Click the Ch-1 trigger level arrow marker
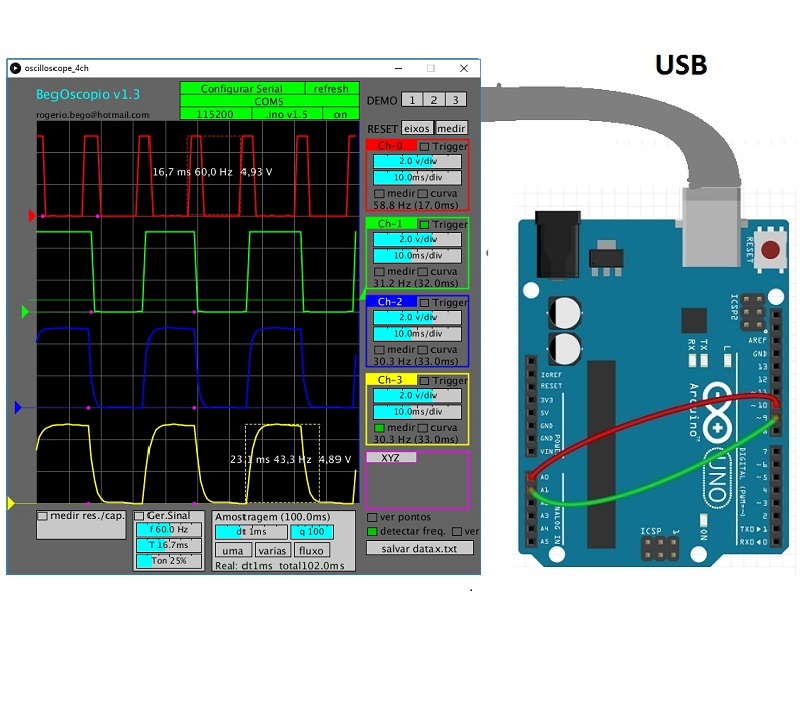This screenshot has width=800, height=727. (x=363, y=295)
